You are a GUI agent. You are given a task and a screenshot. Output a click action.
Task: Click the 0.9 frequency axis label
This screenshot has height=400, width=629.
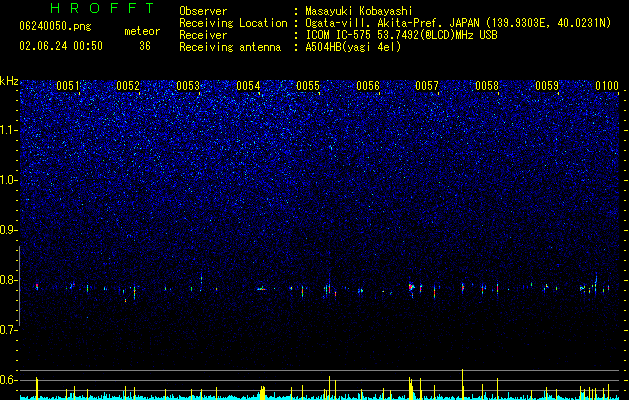pyautogui.click(x=9, y=230)
